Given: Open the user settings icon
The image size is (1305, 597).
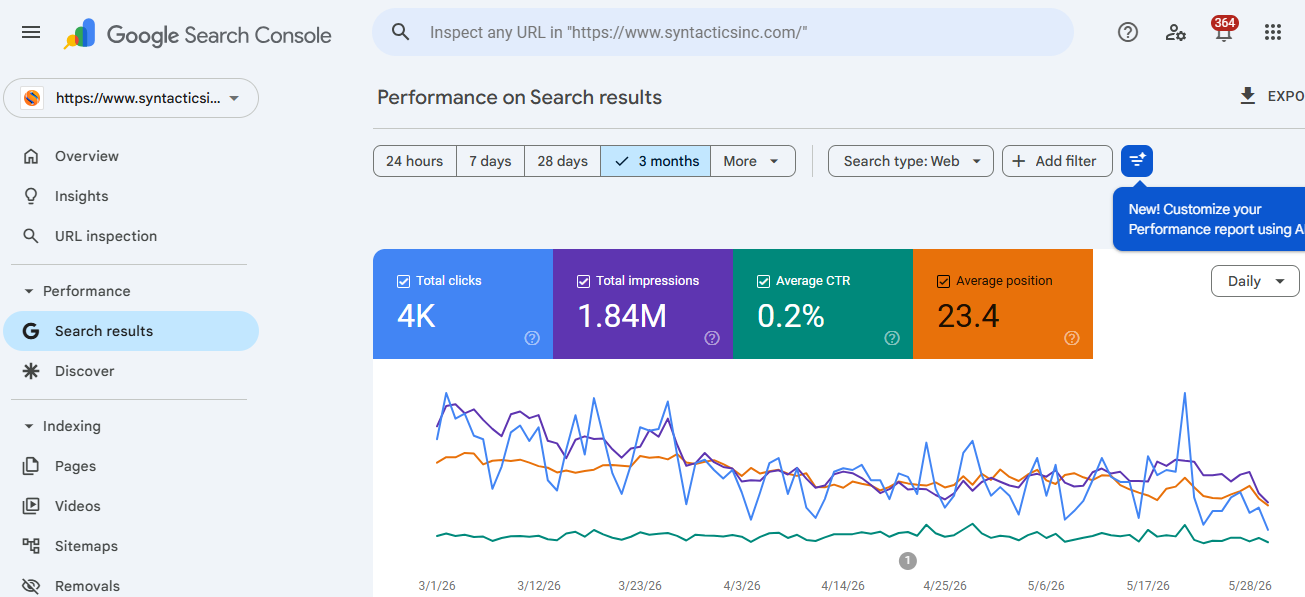Looking at the screenshot, I should (x=1176, y=32).
